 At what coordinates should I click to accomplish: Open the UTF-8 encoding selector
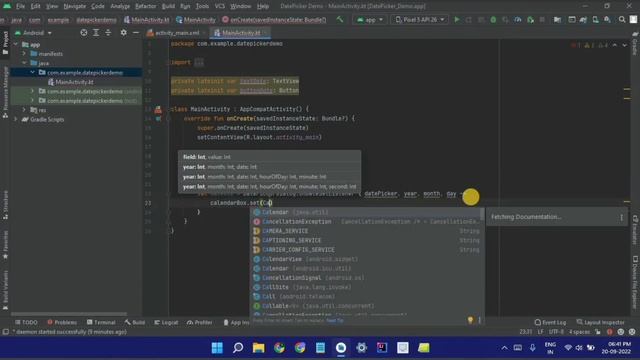(556, 332)
